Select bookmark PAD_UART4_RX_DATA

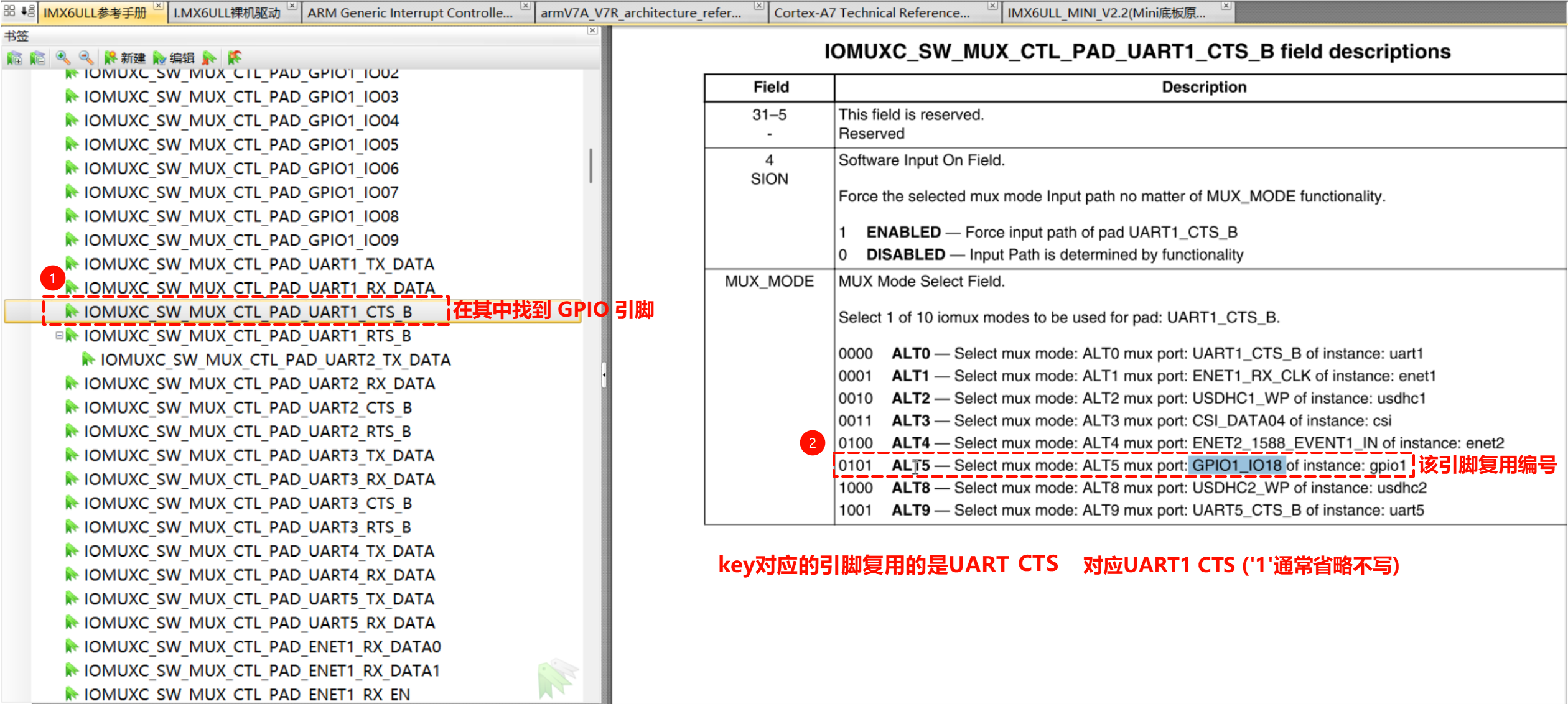tap(259, 575)
